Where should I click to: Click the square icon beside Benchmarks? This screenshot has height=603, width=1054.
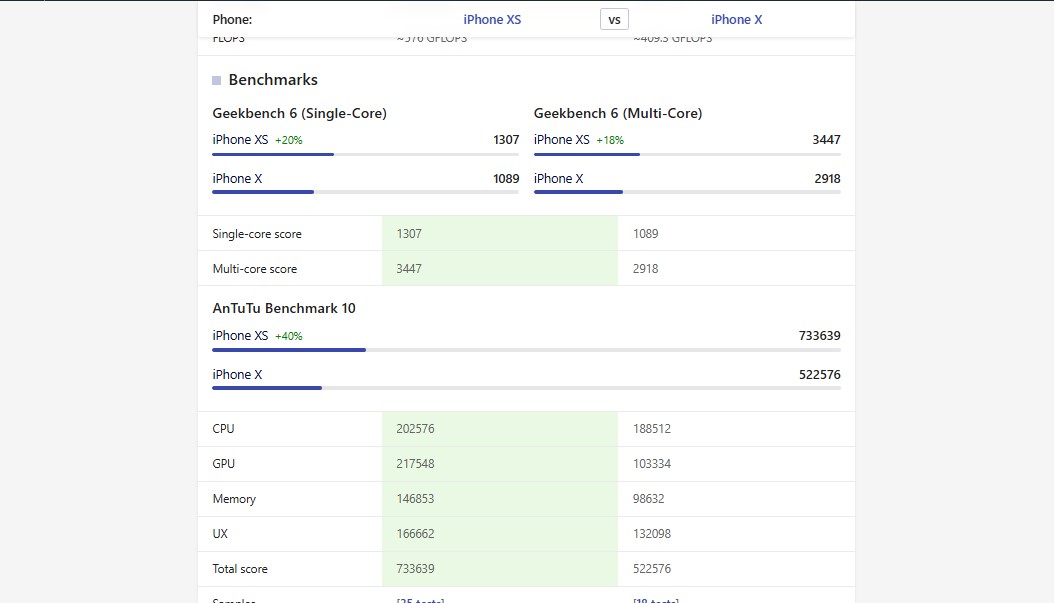[x=217, y=80]
